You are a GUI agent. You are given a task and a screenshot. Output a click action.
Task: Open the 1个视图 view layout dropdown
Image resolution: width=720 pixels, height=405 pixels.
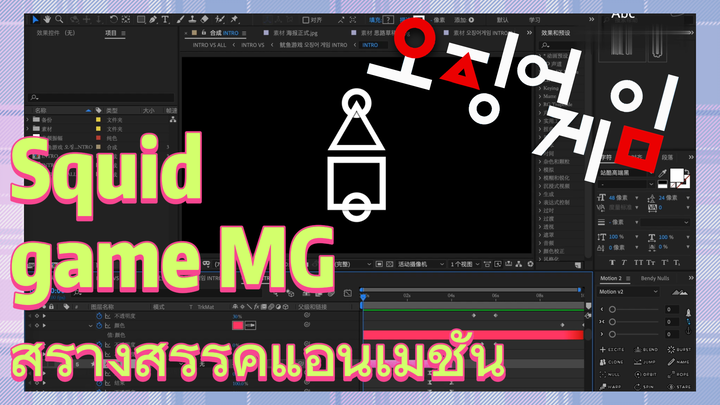(464, 264)
